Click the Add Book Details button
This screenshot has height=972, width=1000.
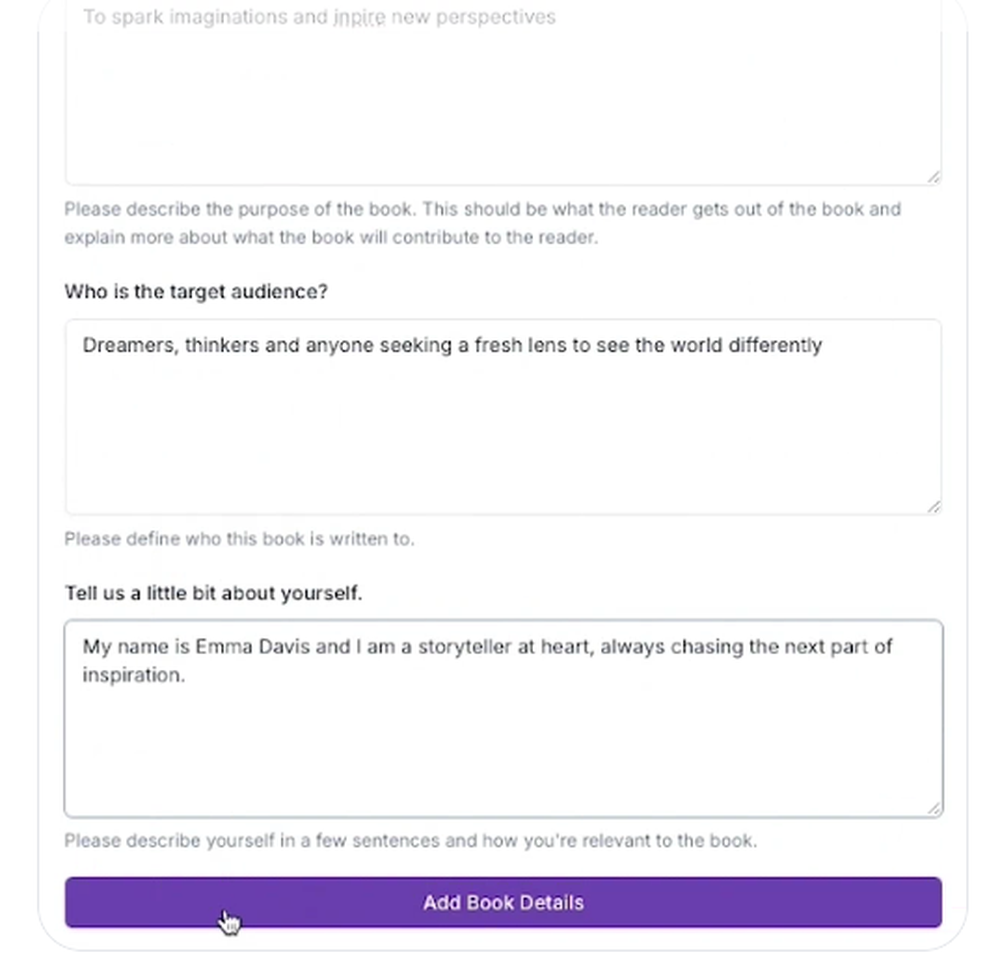[503, 902]
